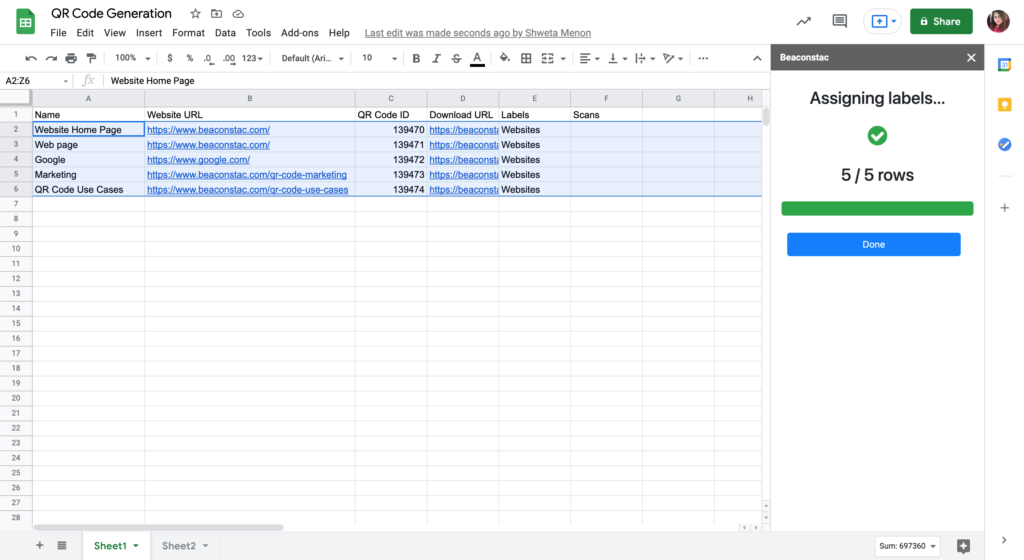Open the font family dropdown
The width and height of the screenshot is (1024, 560).
tap(312, 58)
